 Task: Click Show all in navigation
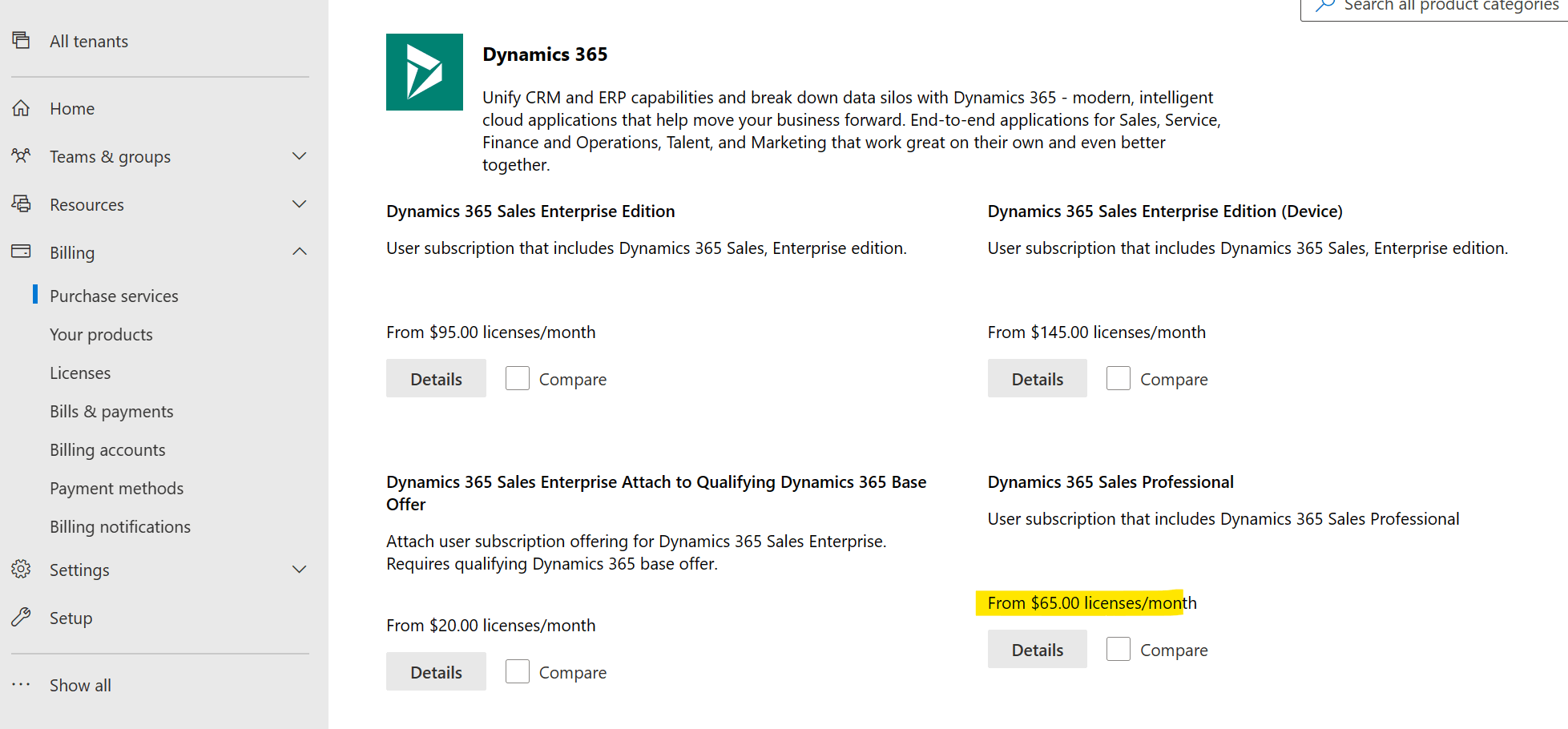point(80,686)
